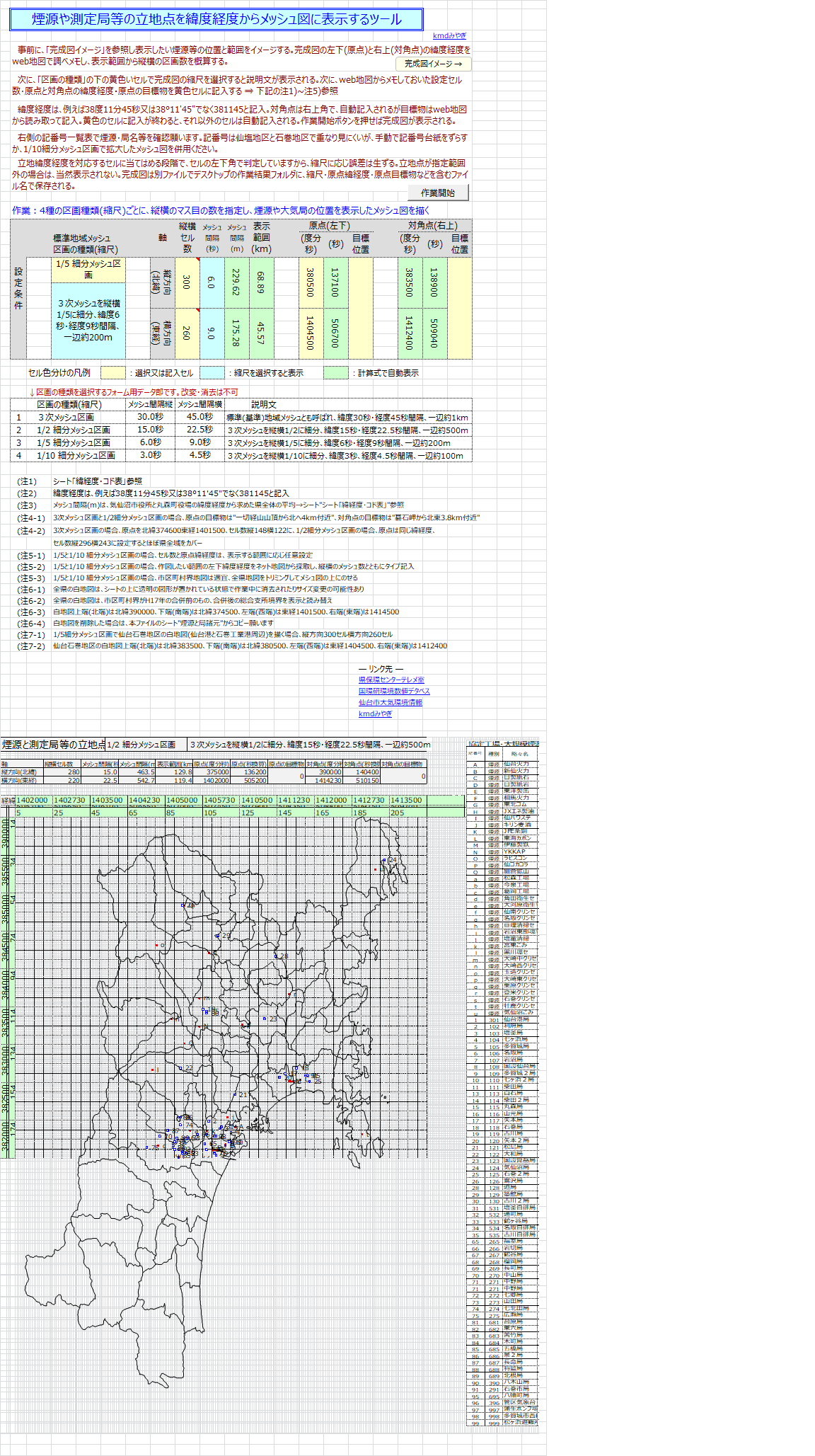The image size is (815, 1456).
Task: Click the display range cell 68.89
Action: pyautogui.click(x=261, y=282)
